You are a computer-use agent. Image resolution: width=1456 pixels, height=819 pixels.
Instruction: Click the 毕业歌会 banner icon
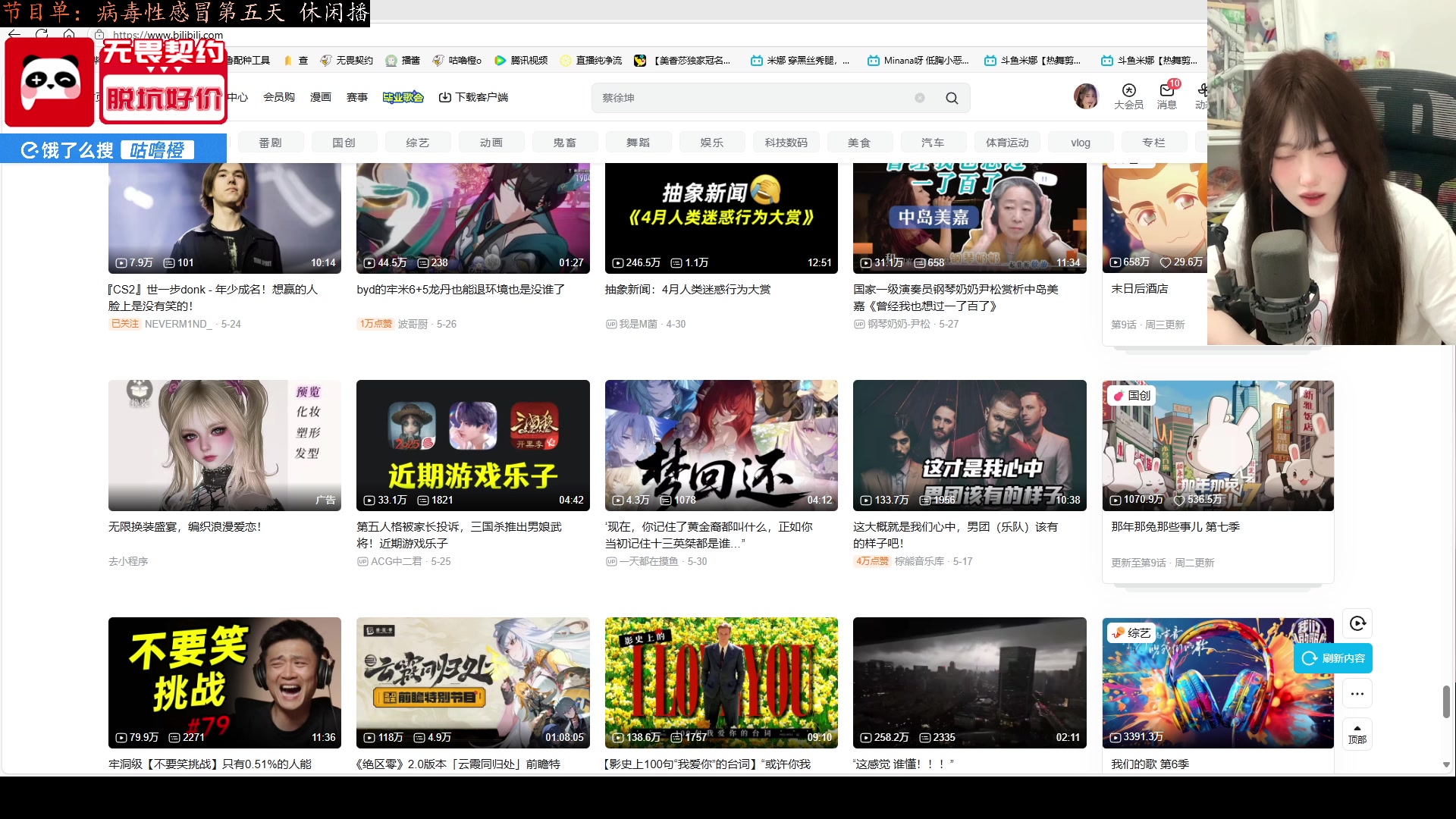pos(403,97)
